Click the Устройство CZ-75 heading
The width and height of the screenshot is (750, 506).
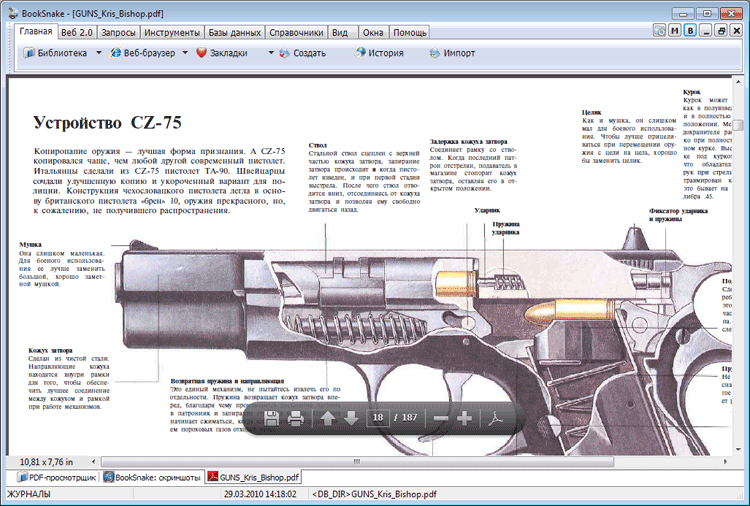(x=107, y=123)
